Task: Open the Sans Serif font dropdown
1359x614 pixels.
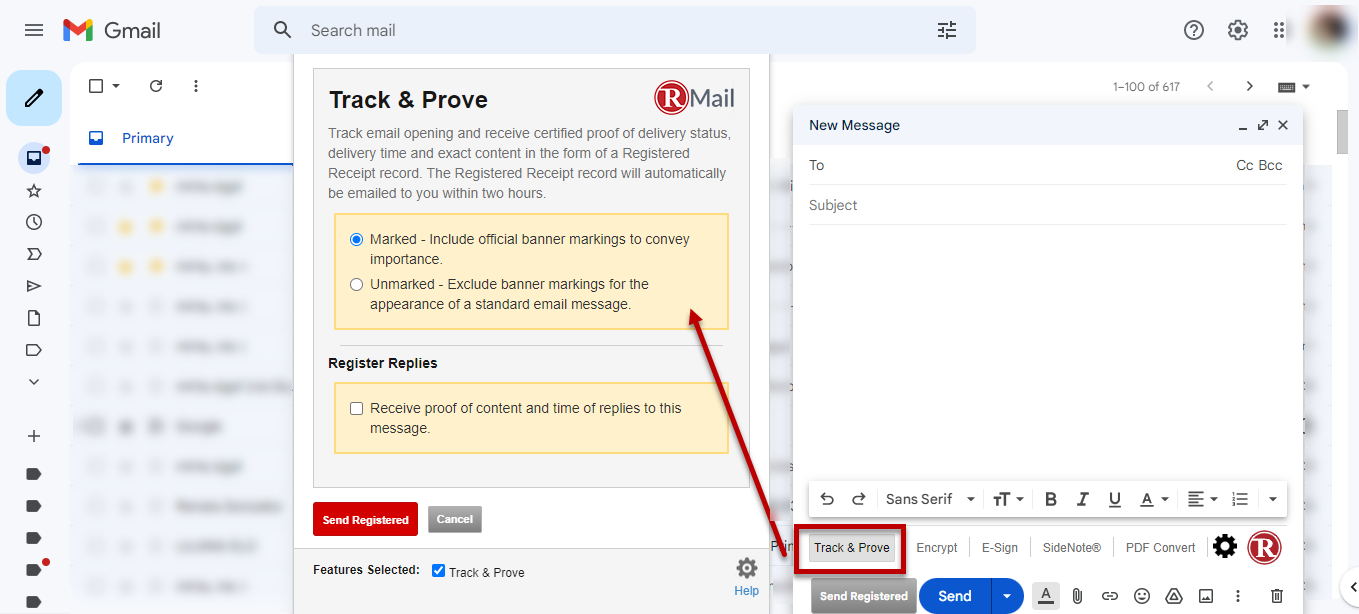Action: click(929, 498)
